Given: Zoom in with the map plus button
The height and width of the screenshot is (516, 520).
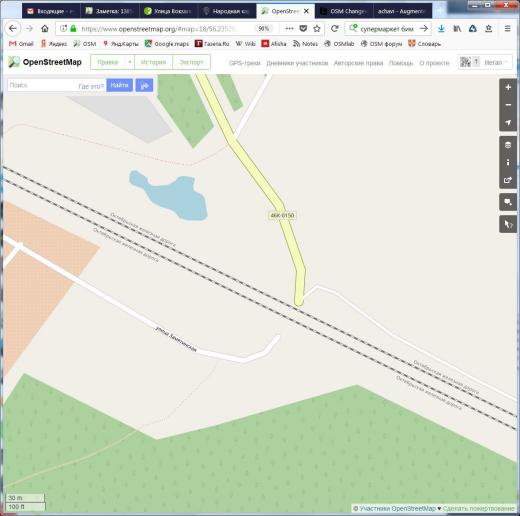Looking at the screenshot, I should click(x=508, y=87).
